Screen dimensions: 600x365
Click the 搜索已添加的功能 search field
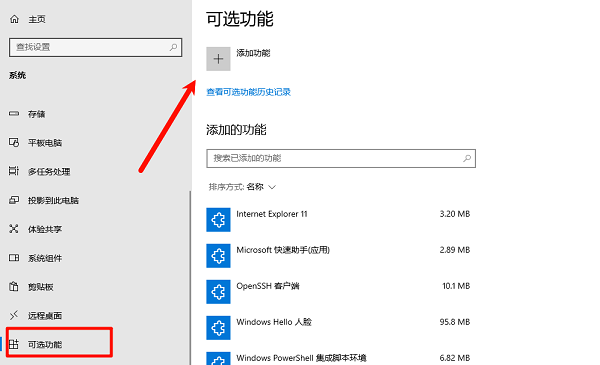[341, 158]
